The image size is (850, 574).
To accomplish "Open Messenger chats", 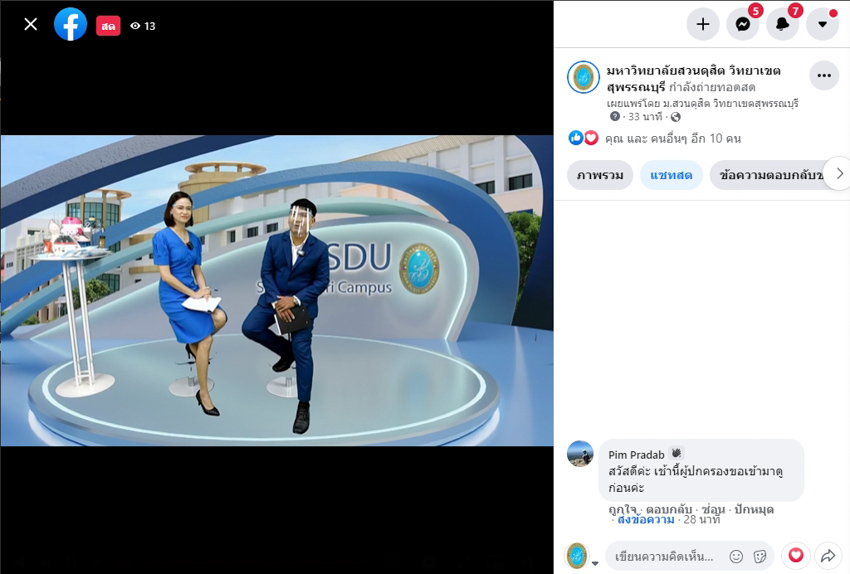I will pyautogui.click(x=742, y=24).
